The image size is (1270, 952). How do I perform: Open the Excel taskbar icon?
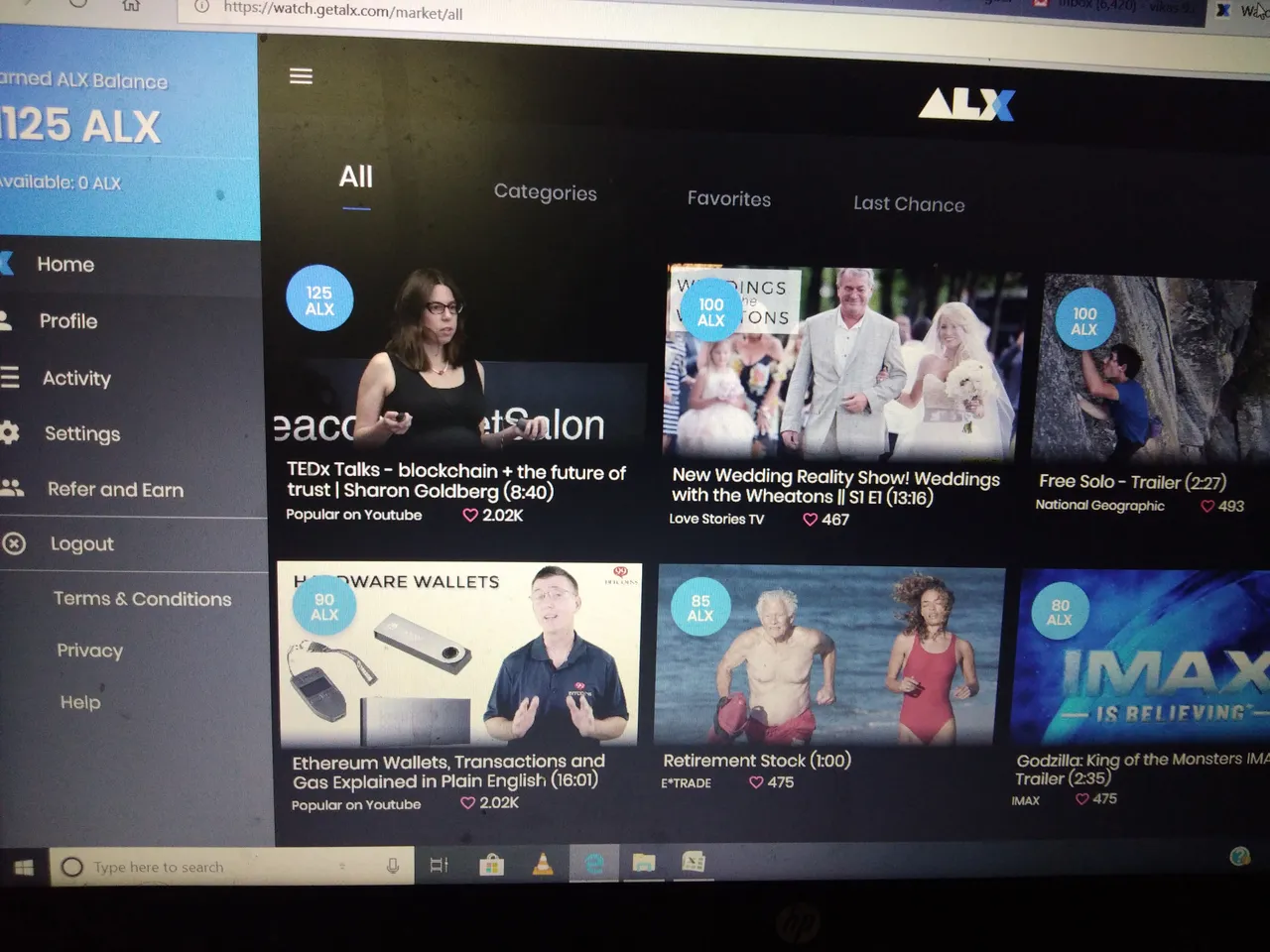coord(694,863)
